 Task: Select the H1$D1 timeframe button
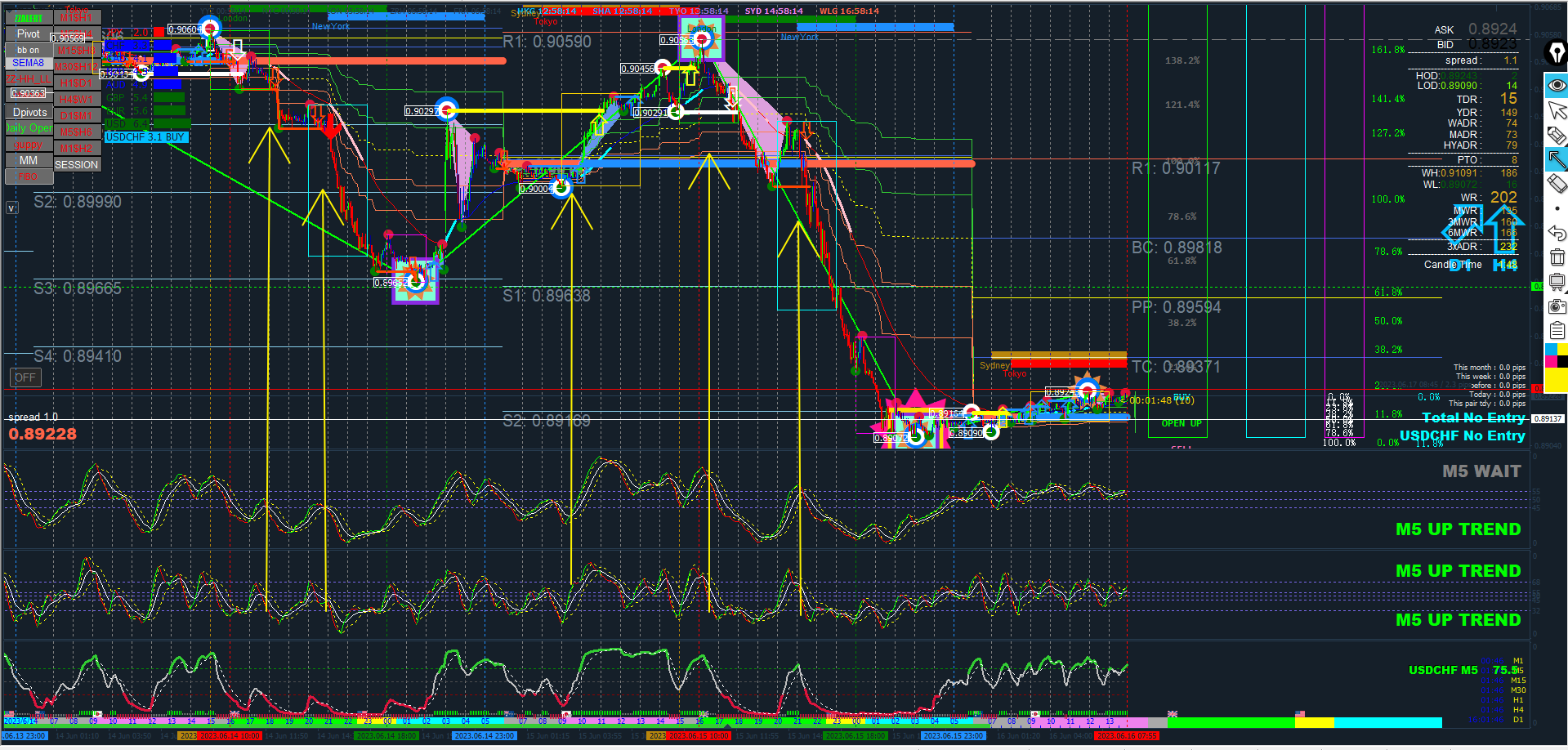coord(76,83)
